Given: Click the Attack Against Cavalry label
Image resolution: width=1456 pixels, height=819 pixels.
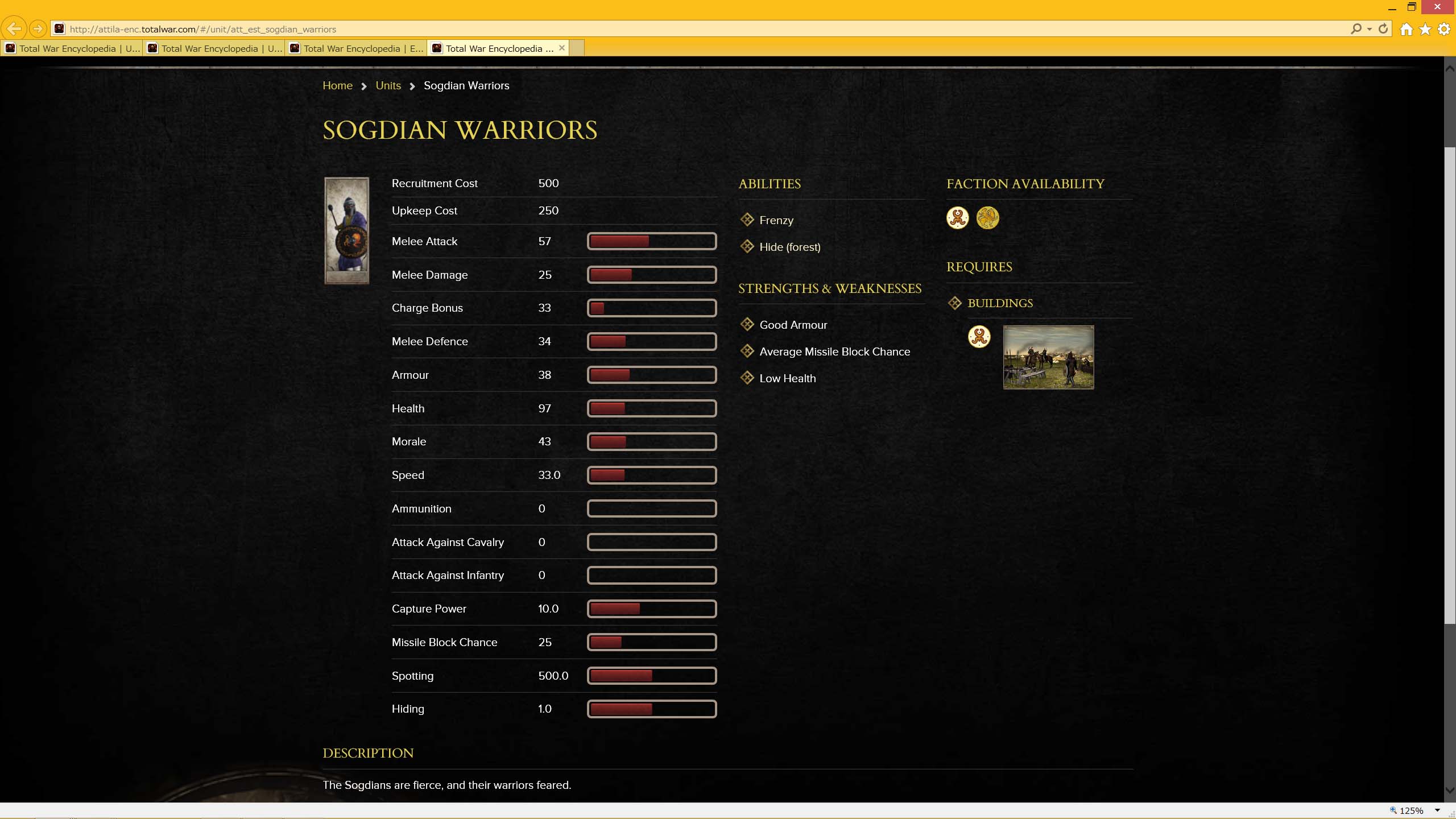Looking at the screenshot, I should [x=448, y=542].
